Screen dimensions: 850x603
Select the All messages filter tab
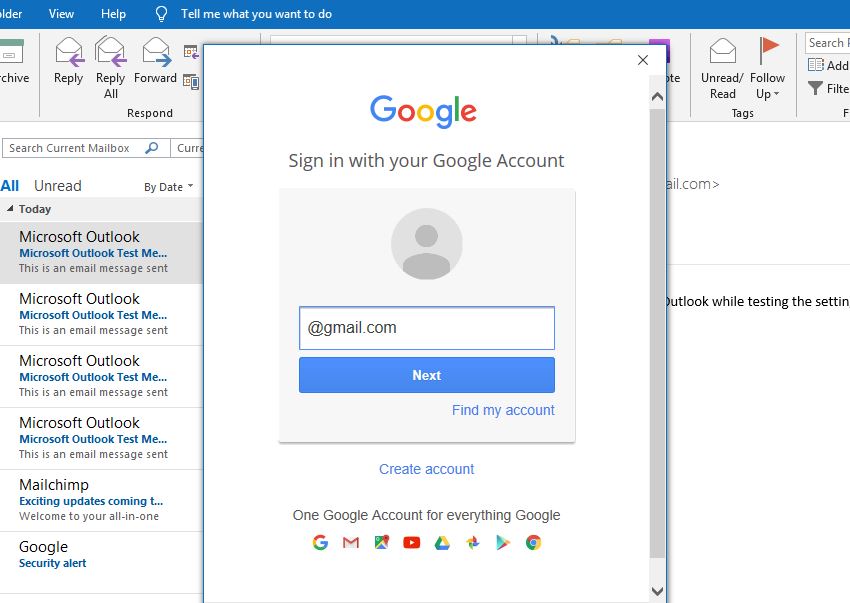coord(10,186)
